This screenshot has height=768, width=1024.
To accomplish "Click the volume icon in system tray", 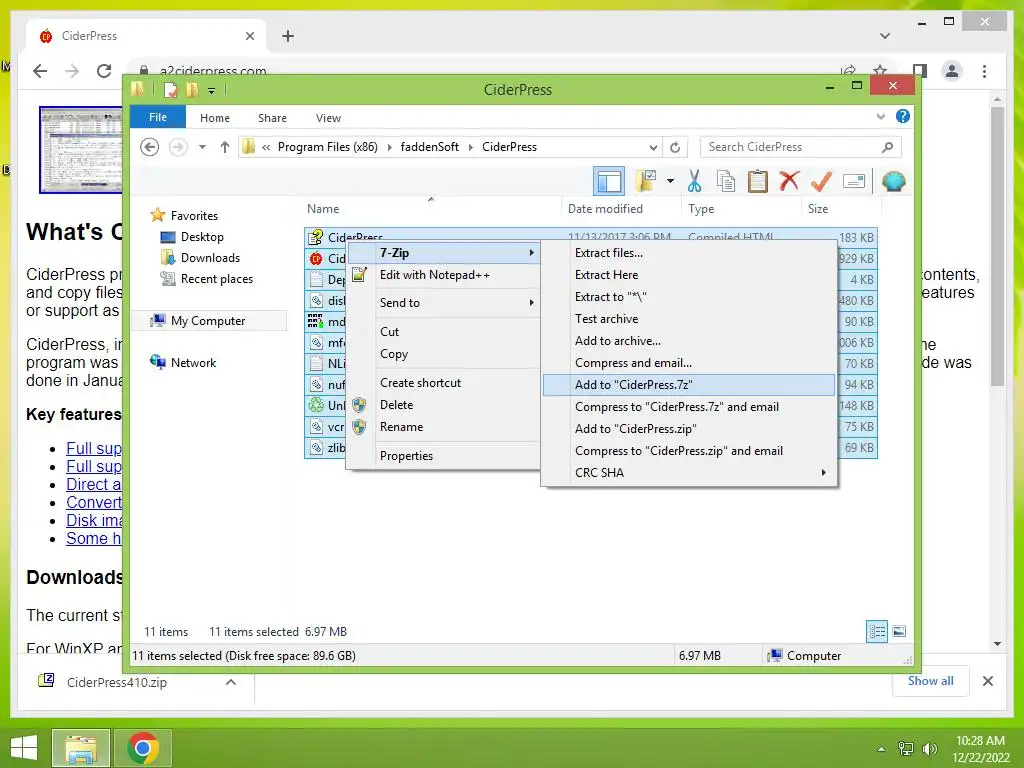I will pyautogui.click(x=929, y=748).
